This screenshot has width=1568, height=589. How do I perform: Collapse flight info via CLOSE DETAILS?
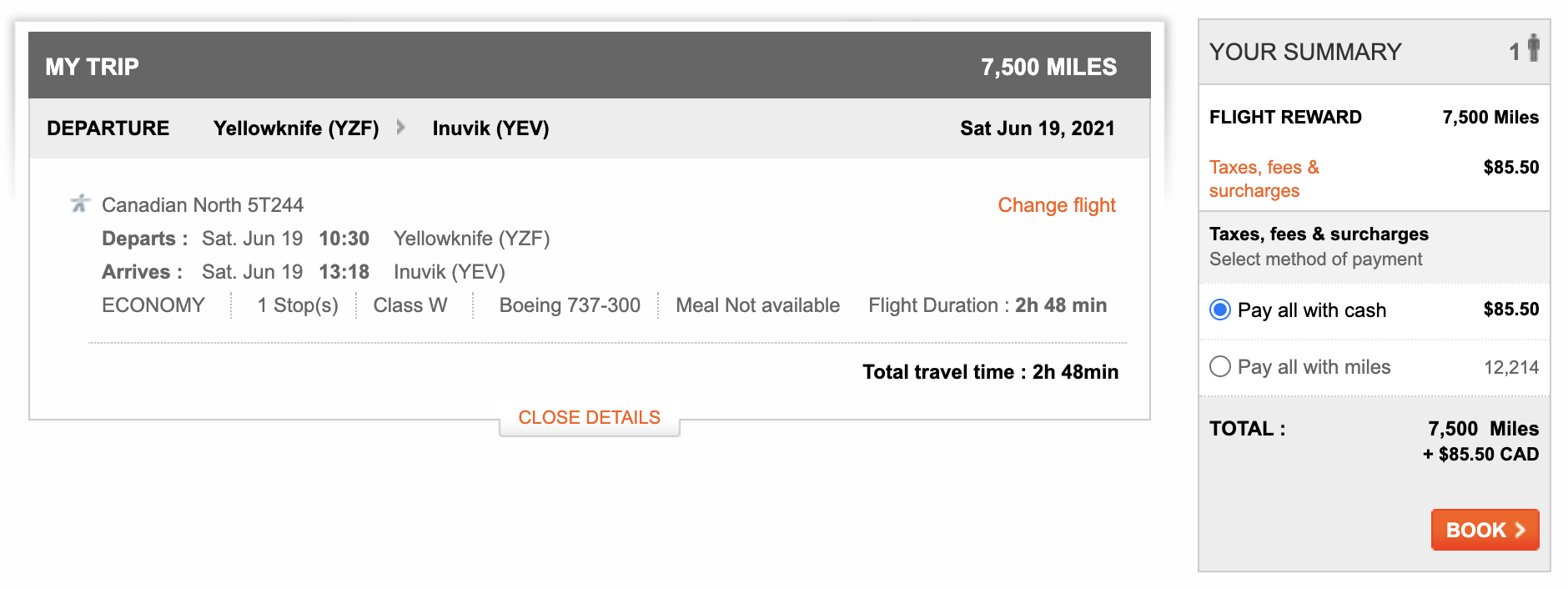589,418
